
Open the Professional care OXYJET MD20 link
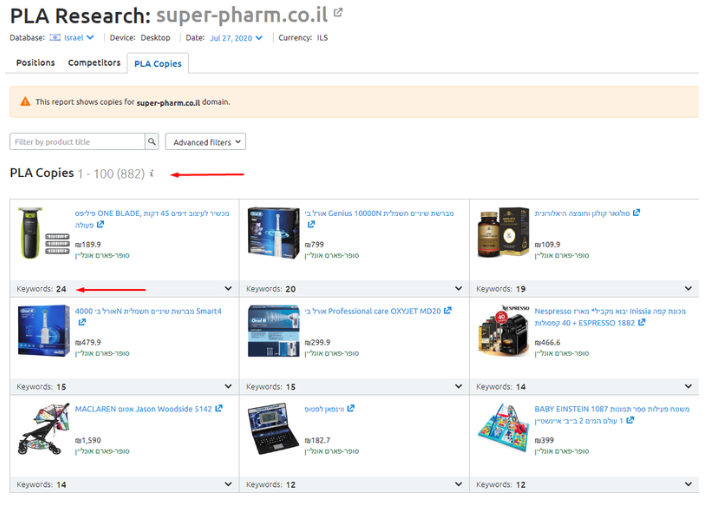[373, 311]
